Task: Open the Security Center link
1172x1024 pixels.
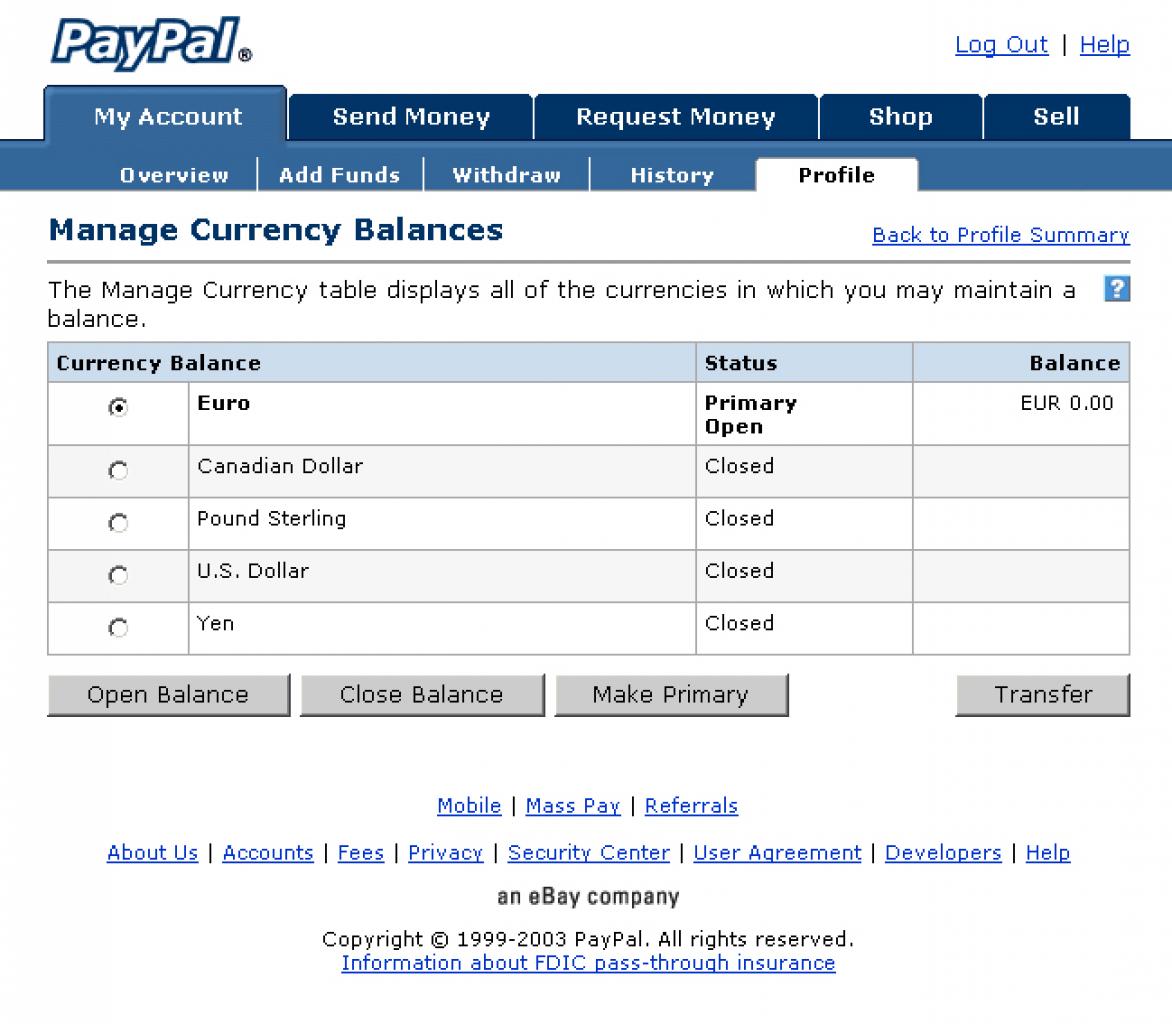Action: 589,853
